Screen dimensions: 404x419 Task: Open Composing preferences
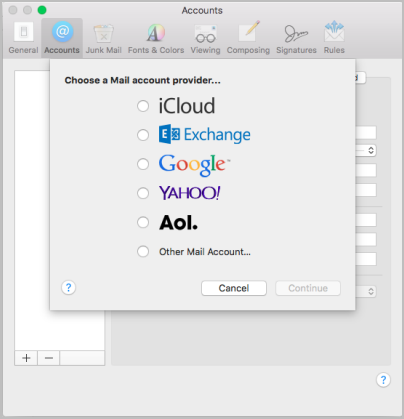click(248, 38)
